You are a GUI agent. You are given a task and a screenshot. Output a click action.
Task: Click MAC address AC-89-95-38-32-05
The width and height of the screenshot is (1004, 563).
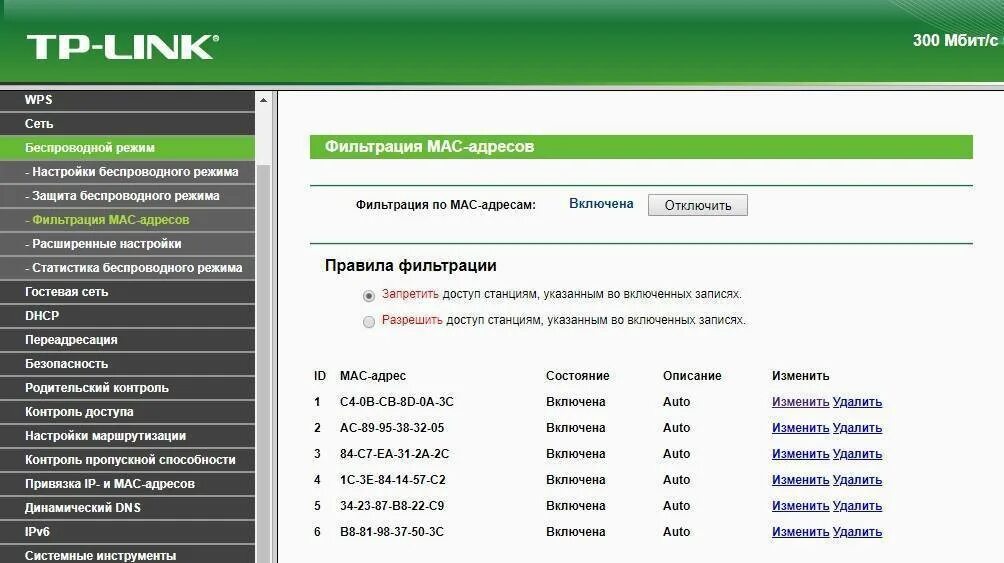click(392, 428)
